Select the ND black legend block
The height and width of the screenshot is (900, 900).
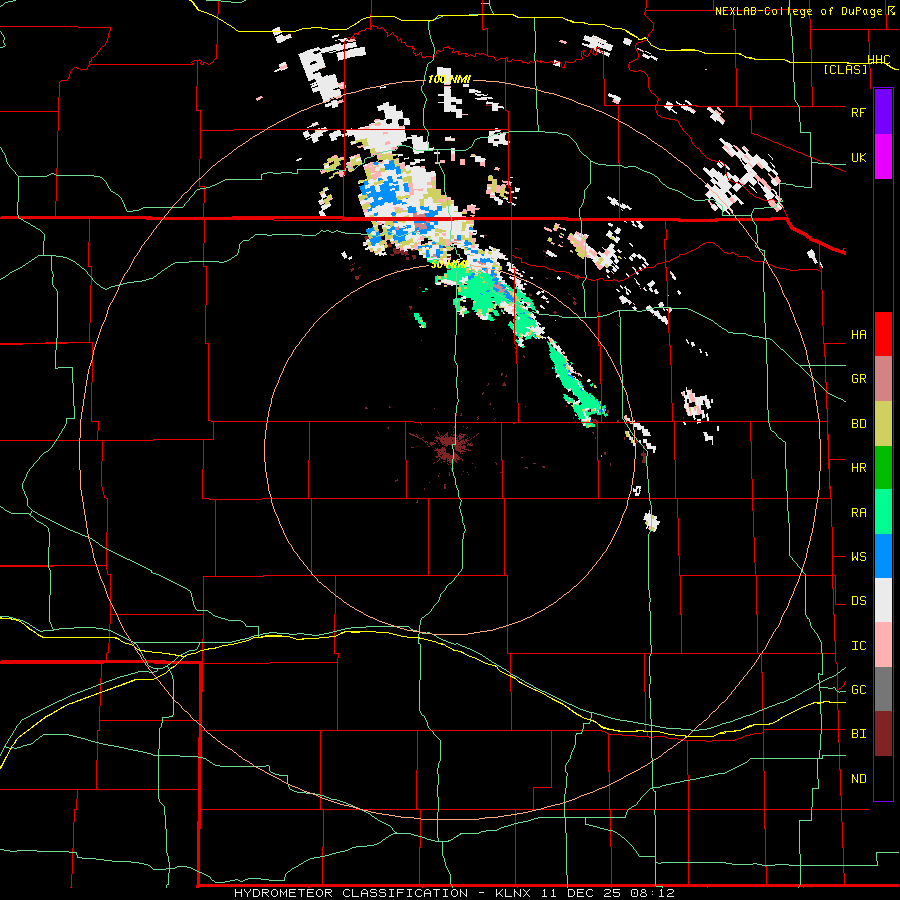pos(883,778)
